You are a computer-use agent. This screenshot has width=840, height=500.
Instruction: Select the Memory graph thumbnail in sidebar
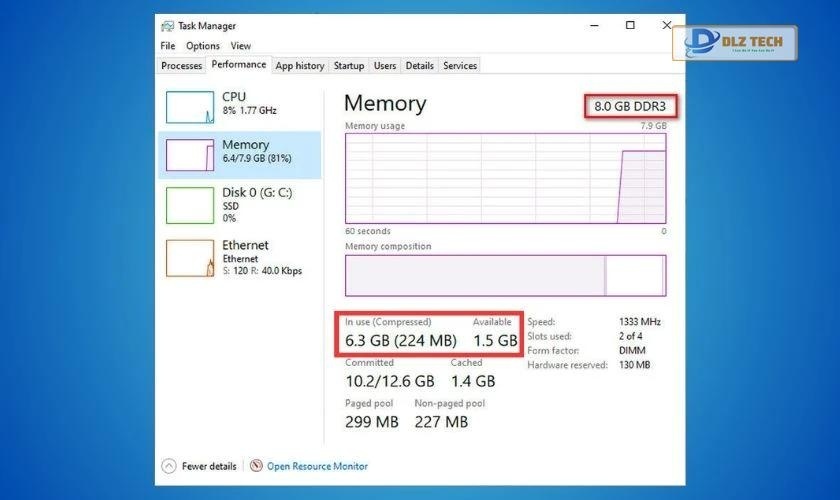click(190, 155)
